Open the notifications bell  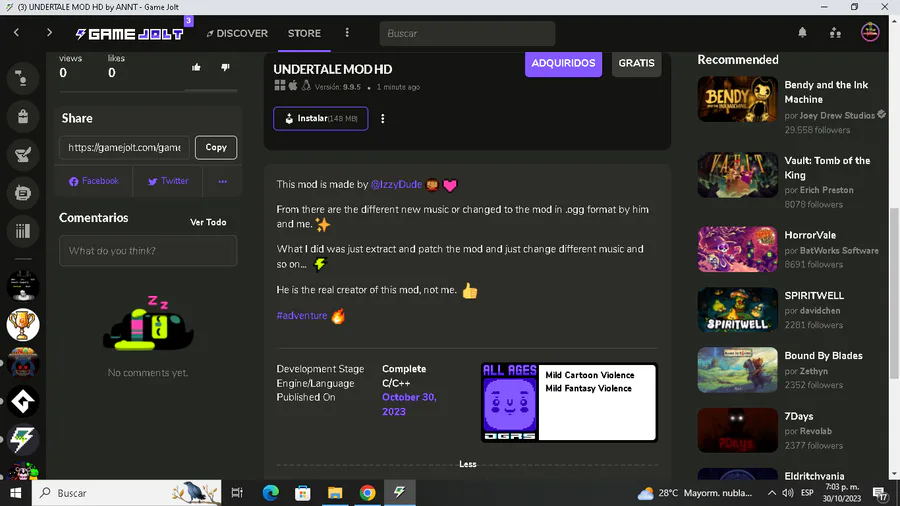pos(802,33)
